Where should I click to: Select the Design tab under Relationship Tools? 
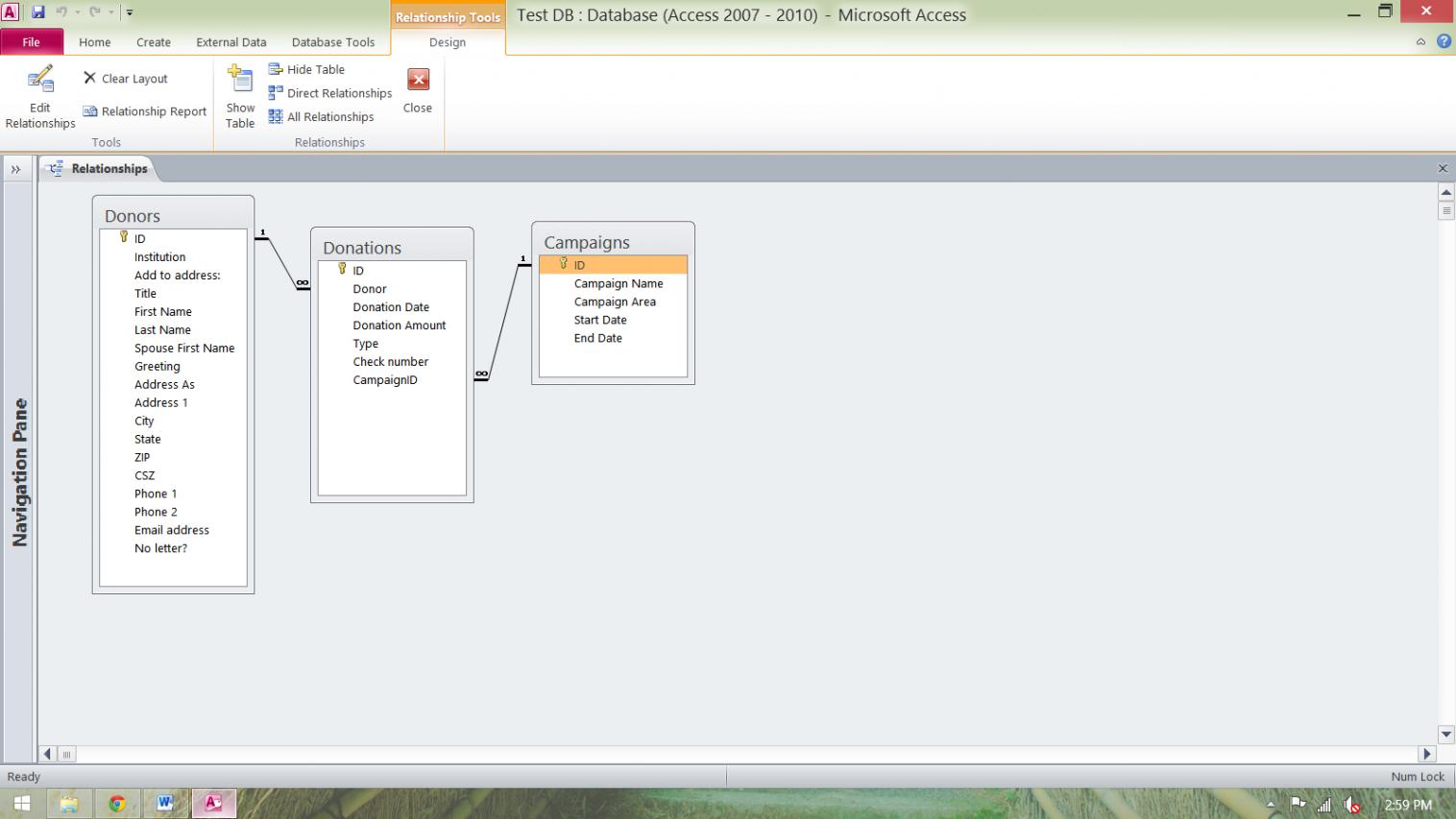coord(448,42)
